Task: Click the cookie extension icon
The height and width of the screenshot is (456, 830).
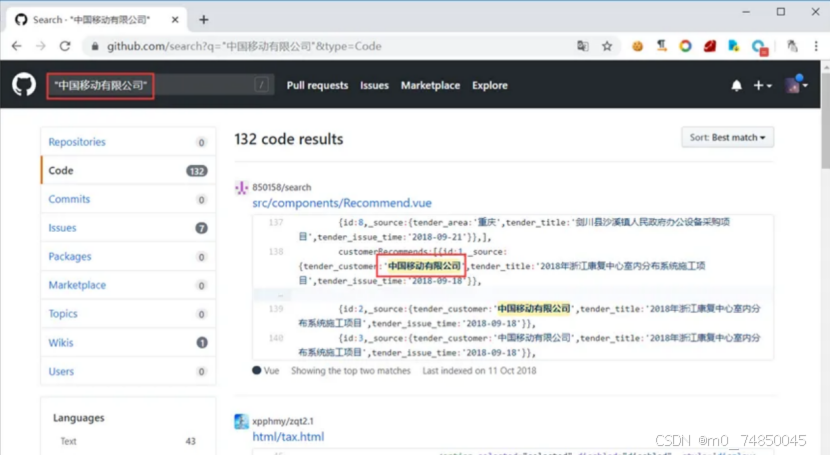Action: pyautogui.click(x=637, y=46)
